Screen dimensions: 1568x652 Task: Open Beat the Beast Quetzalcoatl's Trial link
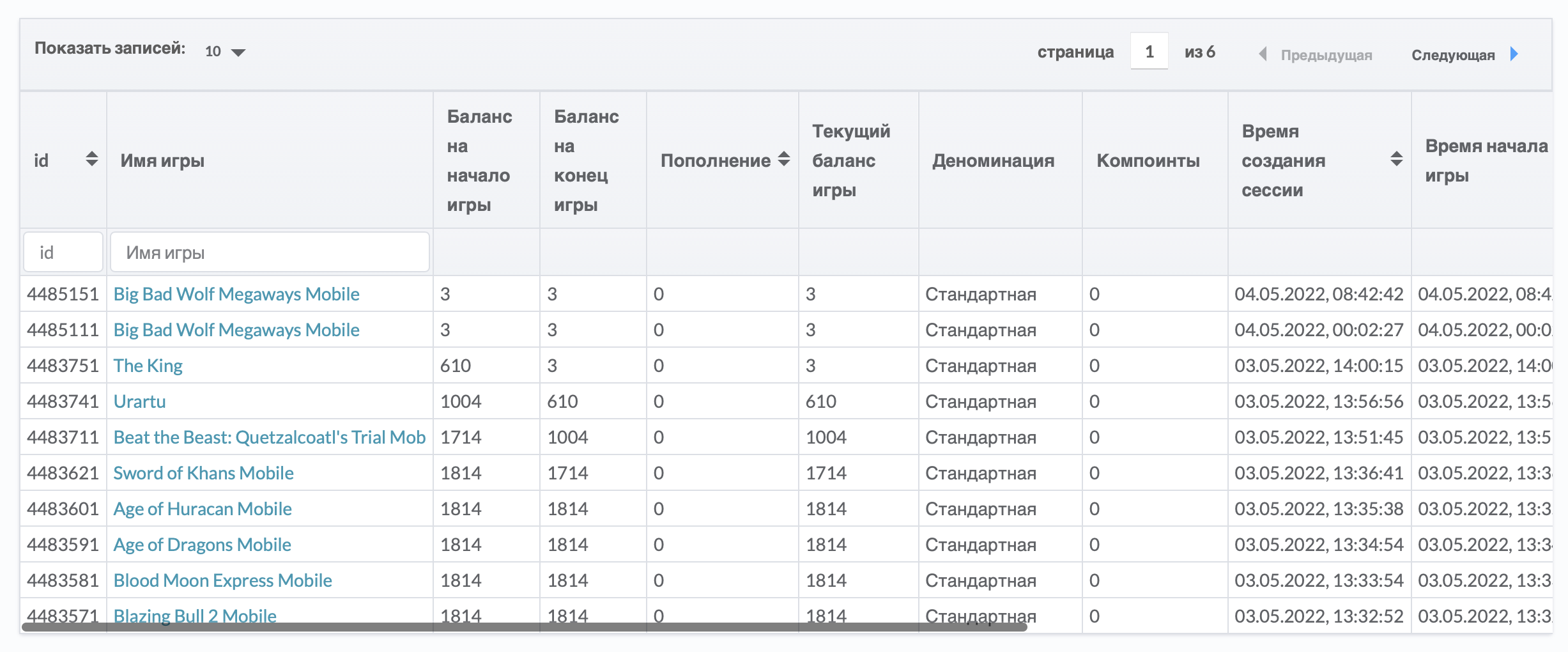269,437
